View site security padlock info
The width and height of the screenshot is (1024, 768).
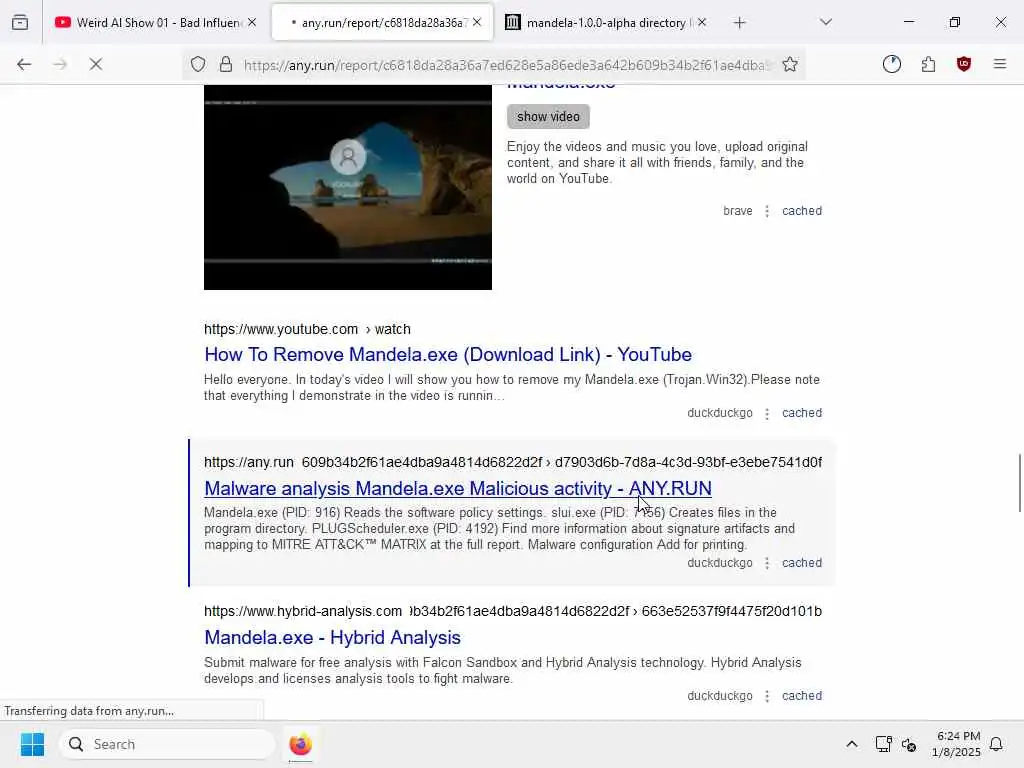pyautogui.click(x=226, y=64)
